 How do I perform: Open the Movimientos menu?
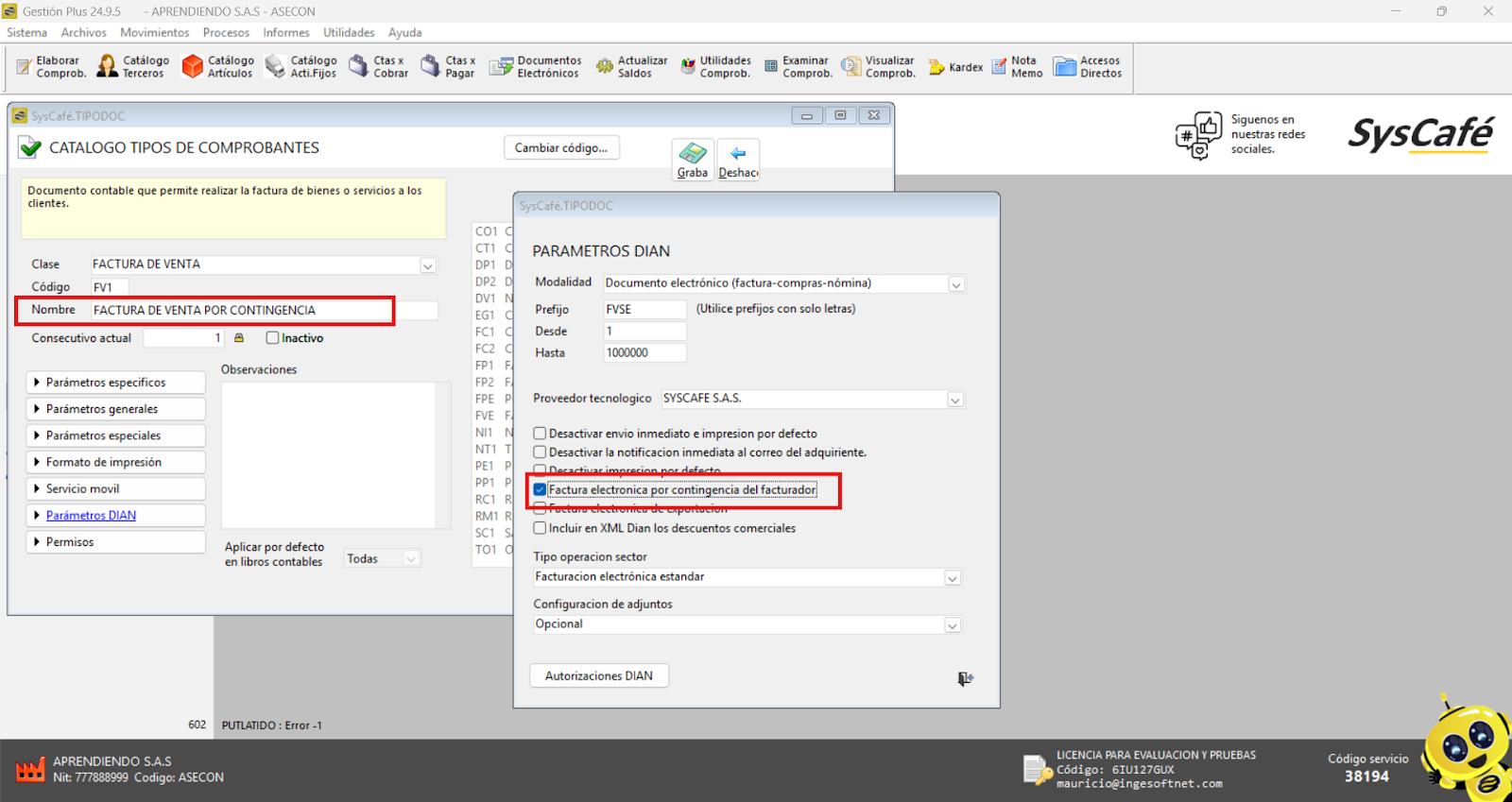(x=154, y=32)
